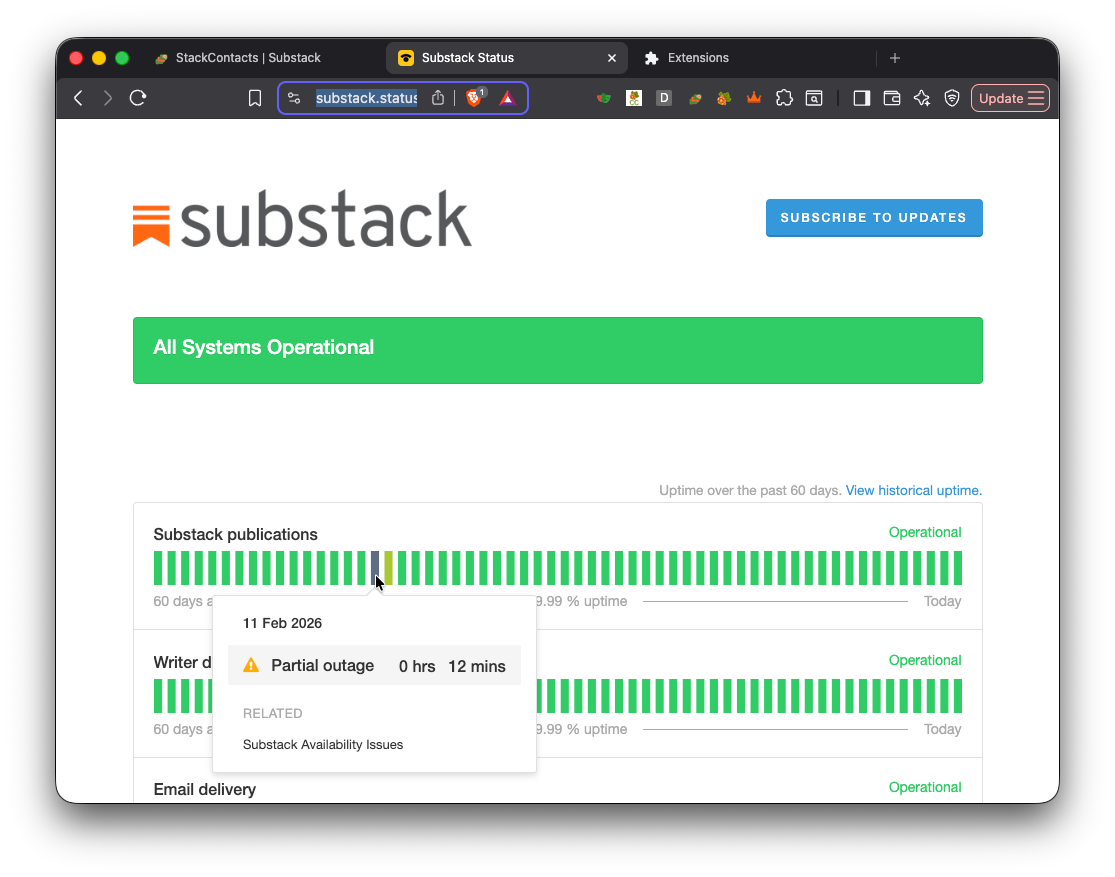Click the Email delivery component title

pyautogui.click(x=205, y=790)
